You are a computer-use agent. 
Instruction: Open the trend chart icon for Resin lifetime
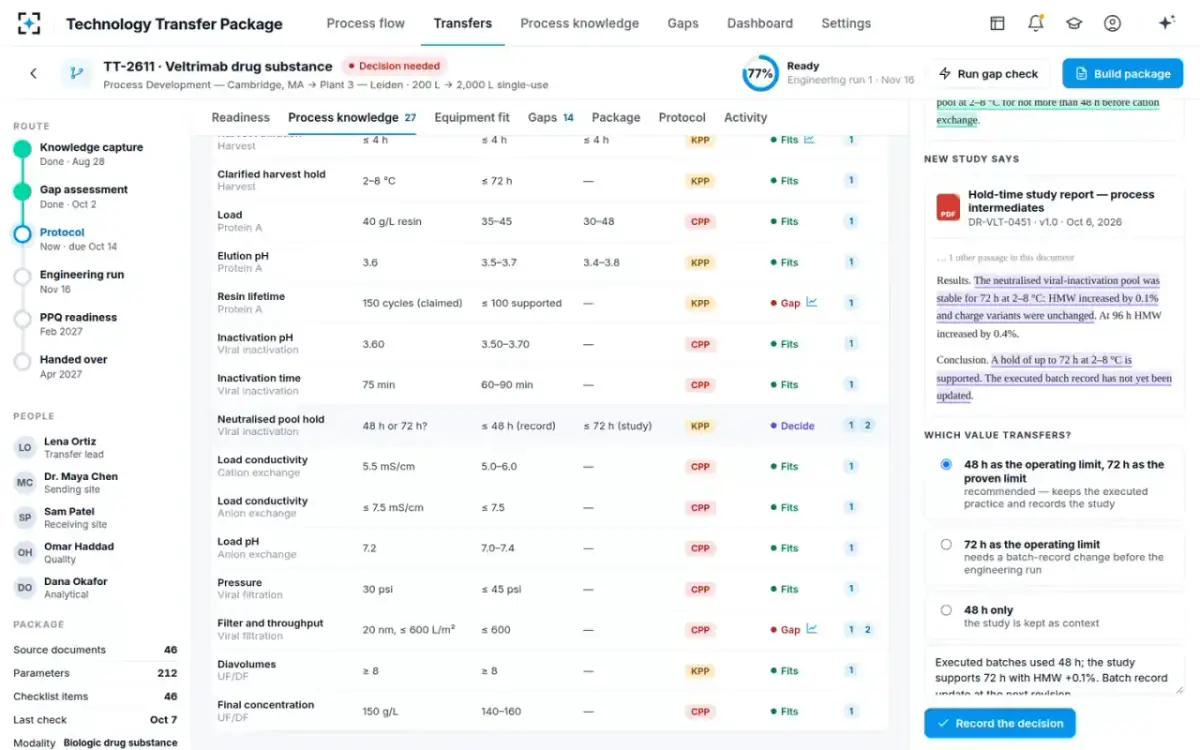pyautogui.click(x=812, y=302)
